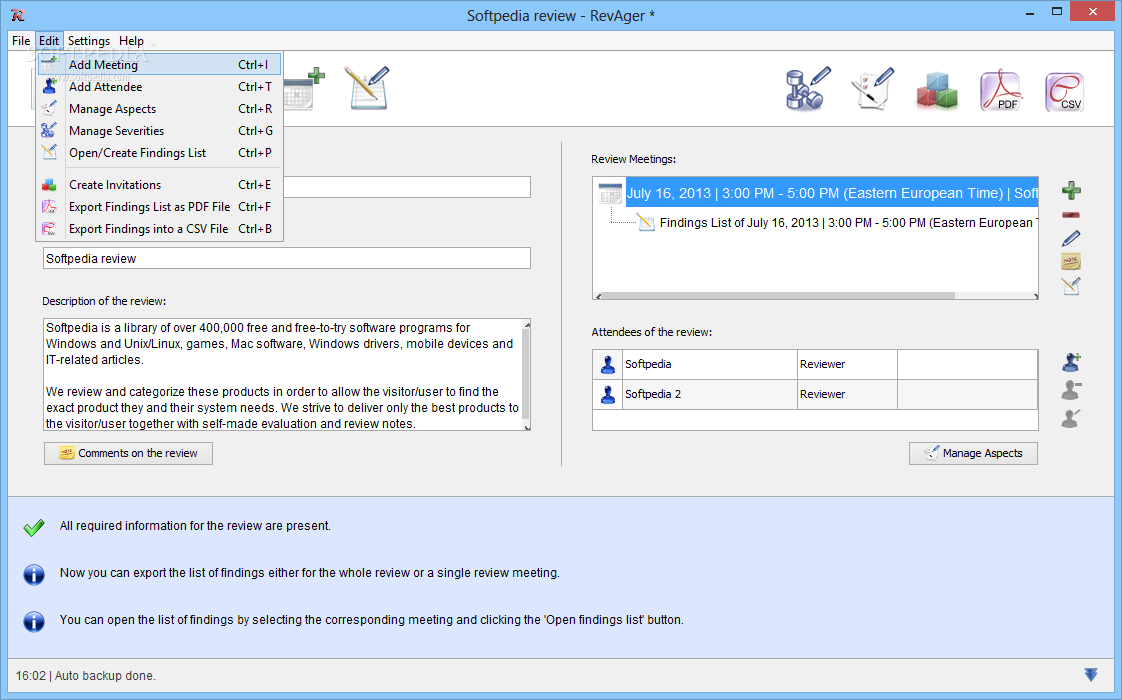
Task: Open Manage Severities dumbbell toolbar icon
Action: click(x=809, y=89)
